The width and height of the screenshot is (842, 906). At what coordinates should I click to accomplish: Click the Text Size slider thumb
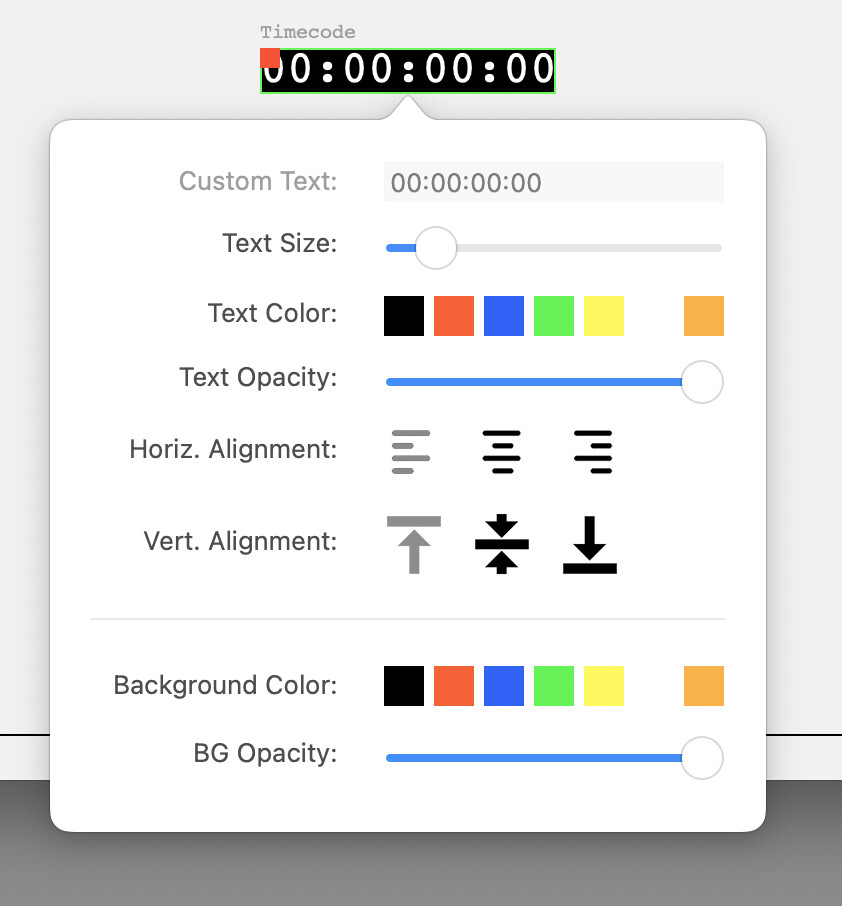click(435, 248)
